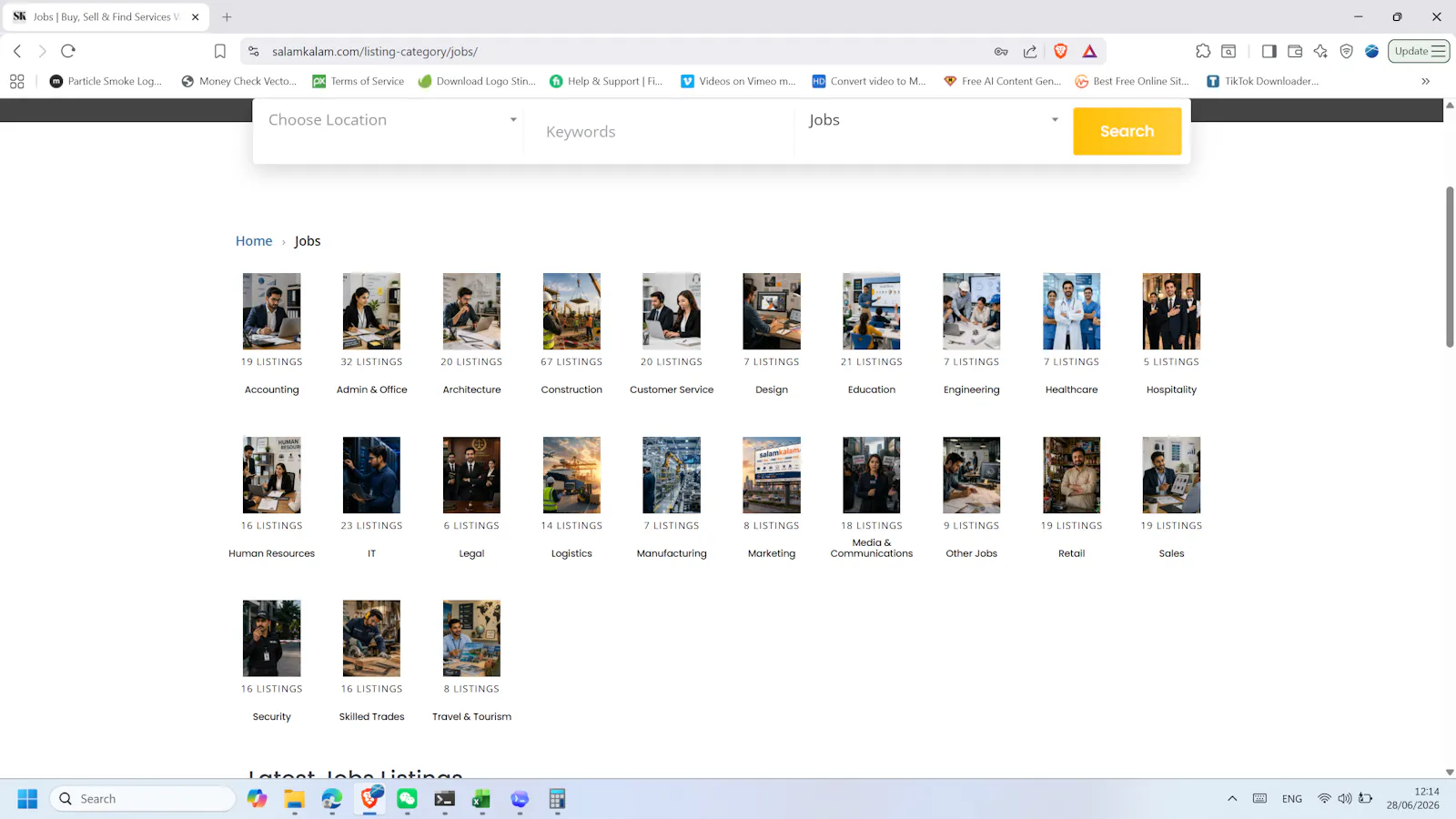
Task: Click the page vertical scrollbar thumb
Action: (1450, 267)
